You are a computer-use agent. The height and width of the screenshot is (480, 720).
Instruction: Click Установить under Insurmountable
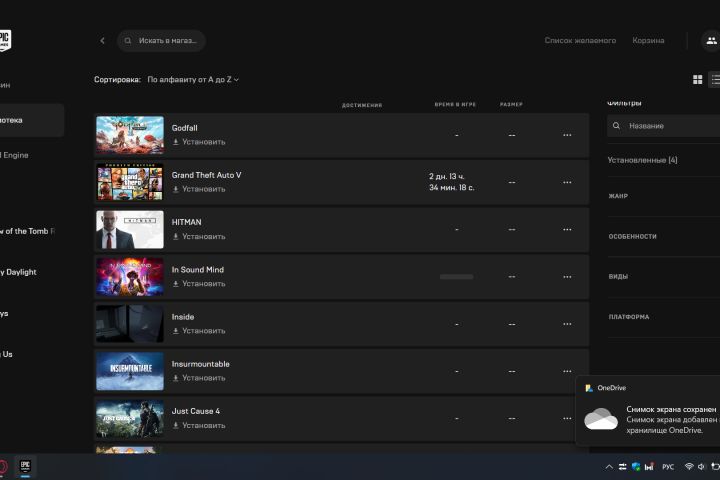pyautogui.click(x=199, y=378)
